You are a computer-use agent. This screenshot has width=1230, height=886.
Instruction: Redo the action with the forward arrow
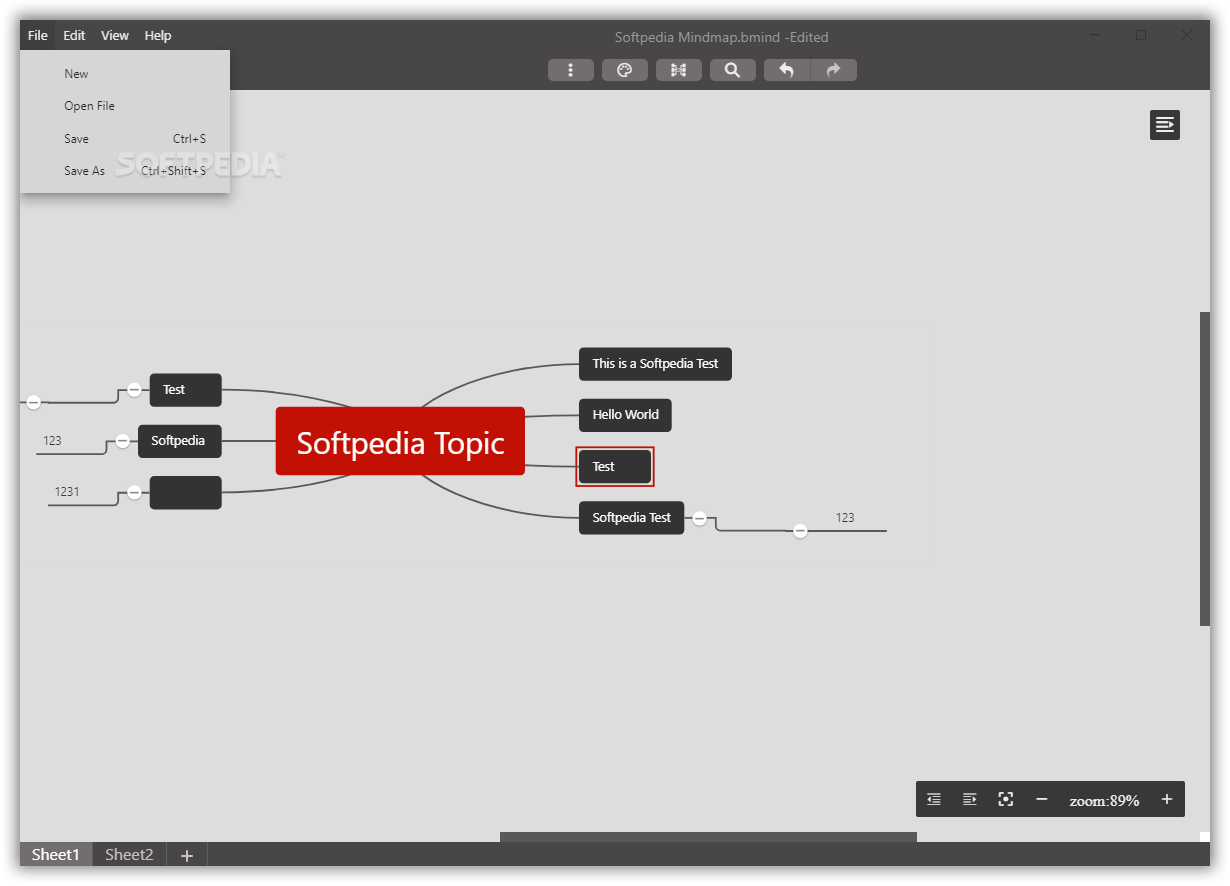pyautogui.click(x=833, y=70)
